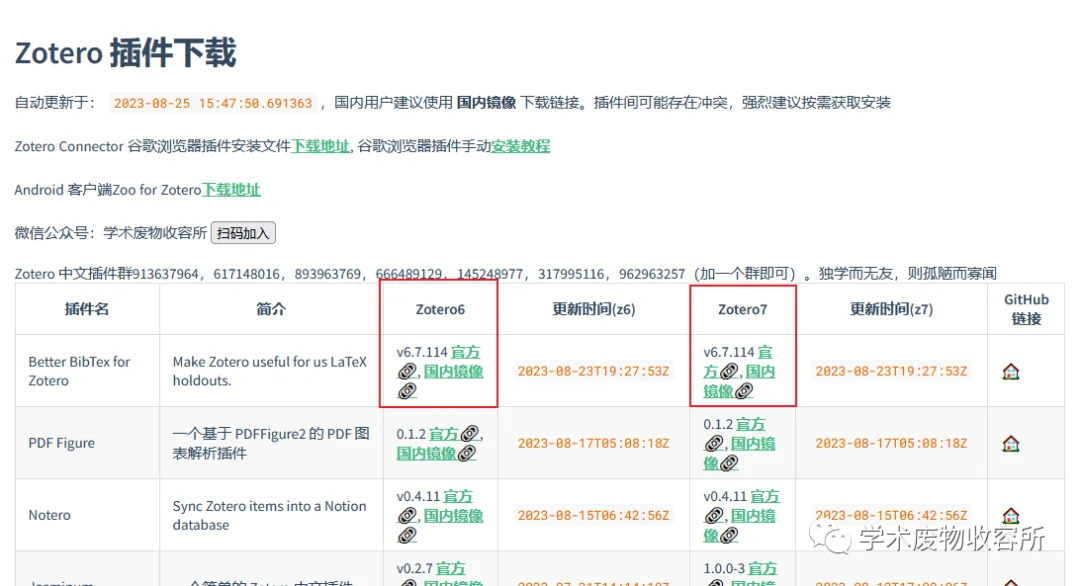Click the 更新时间(z7) column header
Viewport: 1080px width, 586px height.
point(891,309)
